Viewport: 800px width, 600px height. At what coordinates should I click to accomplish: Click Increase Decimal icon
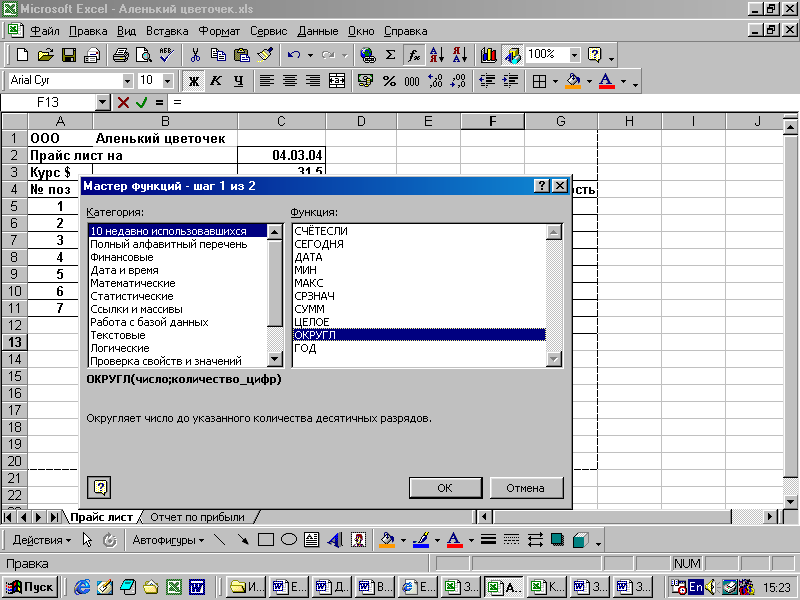[435, 81]
